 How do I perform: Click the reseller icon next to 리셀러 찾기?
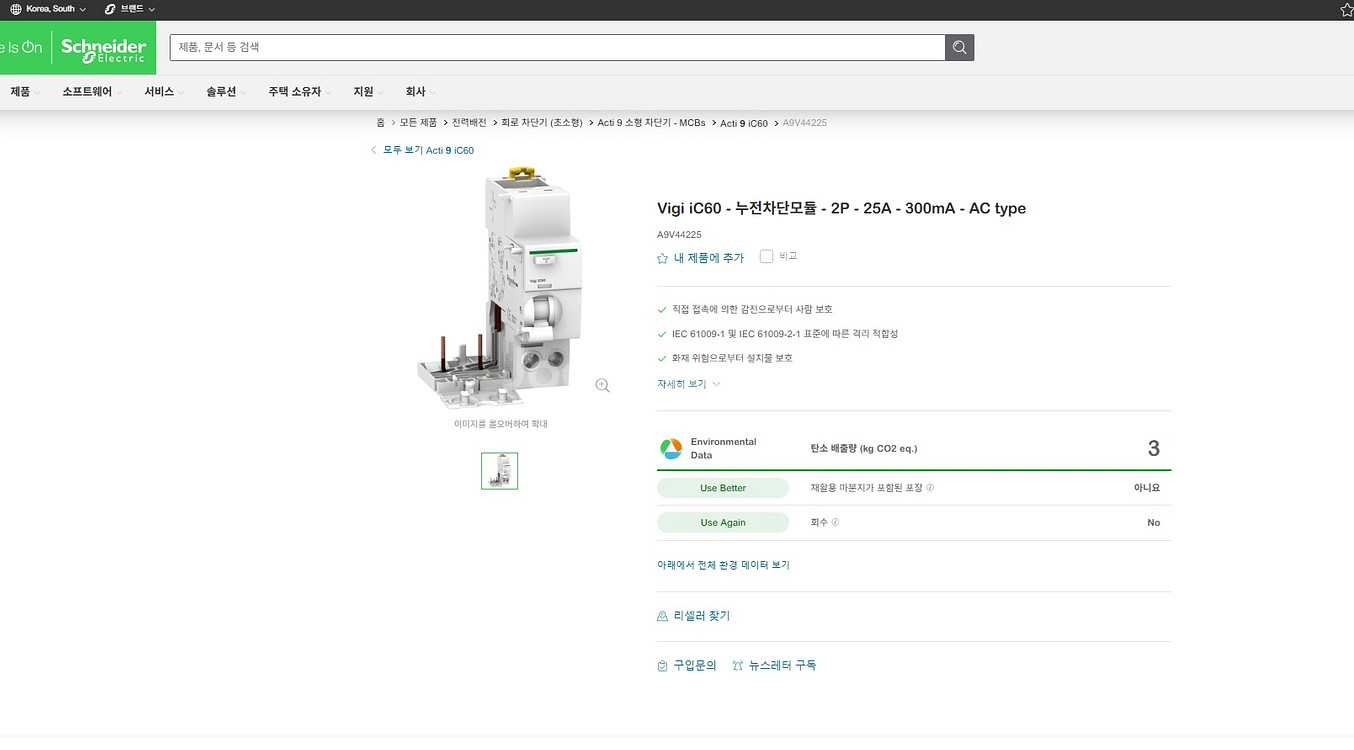point(662,616)
